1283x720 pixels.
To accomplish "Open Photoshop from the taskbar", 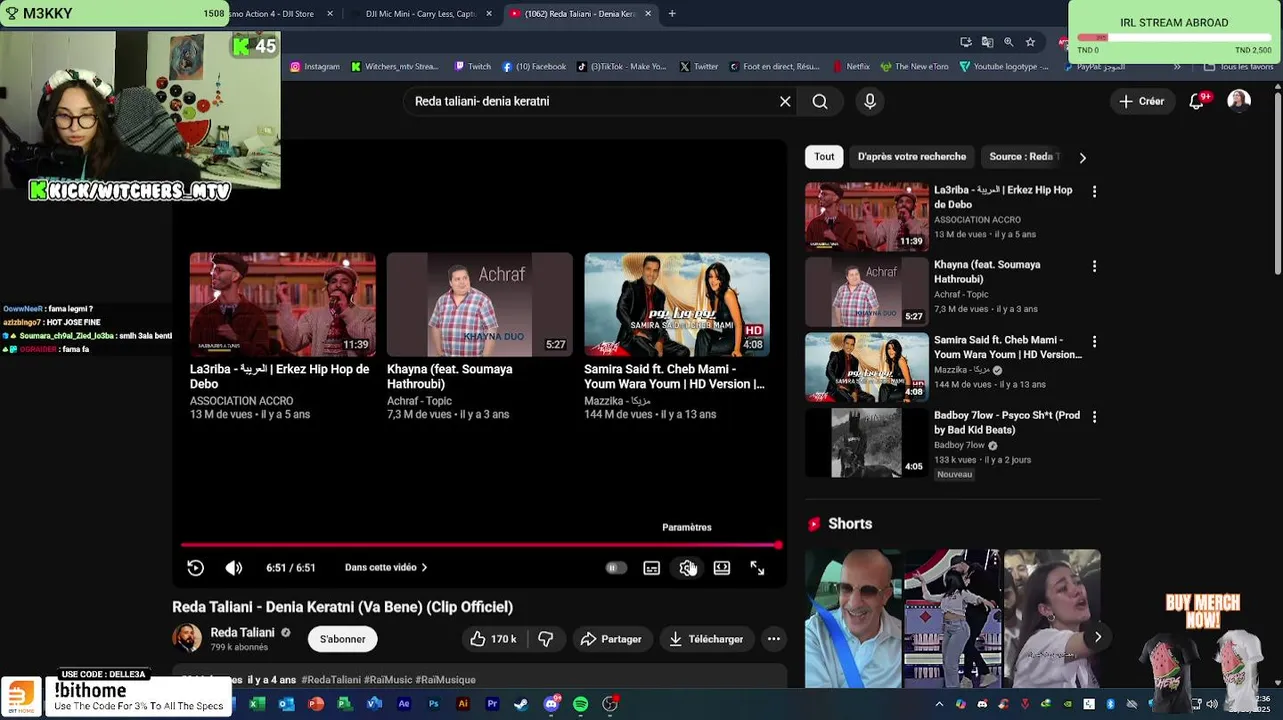I will coord(433,704).
